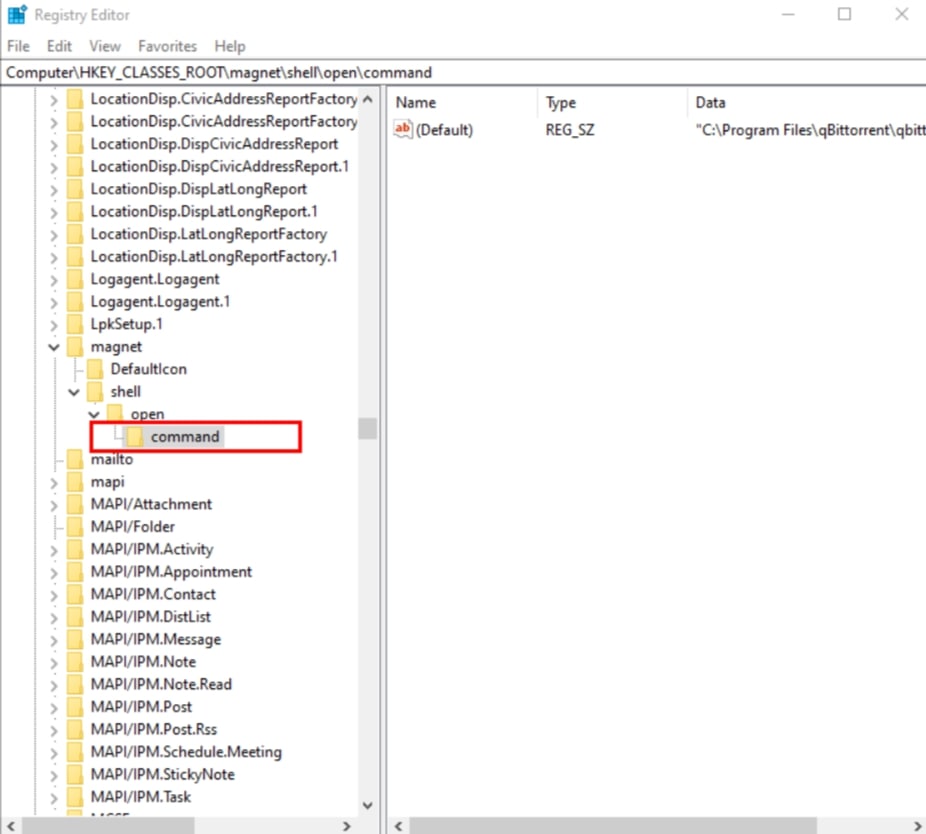Click the command folder icon
926x834 pixels.
point(135,436)
